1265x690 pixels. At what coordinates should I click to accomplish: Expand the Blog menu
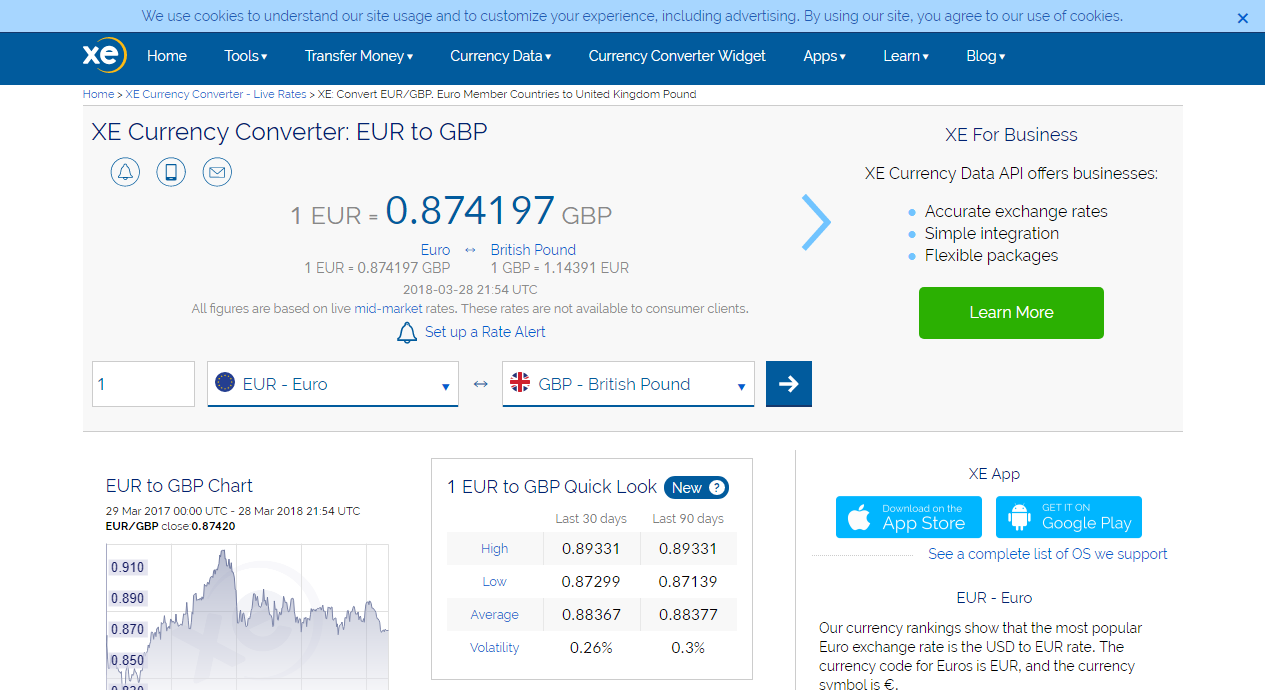coord(986,56)
